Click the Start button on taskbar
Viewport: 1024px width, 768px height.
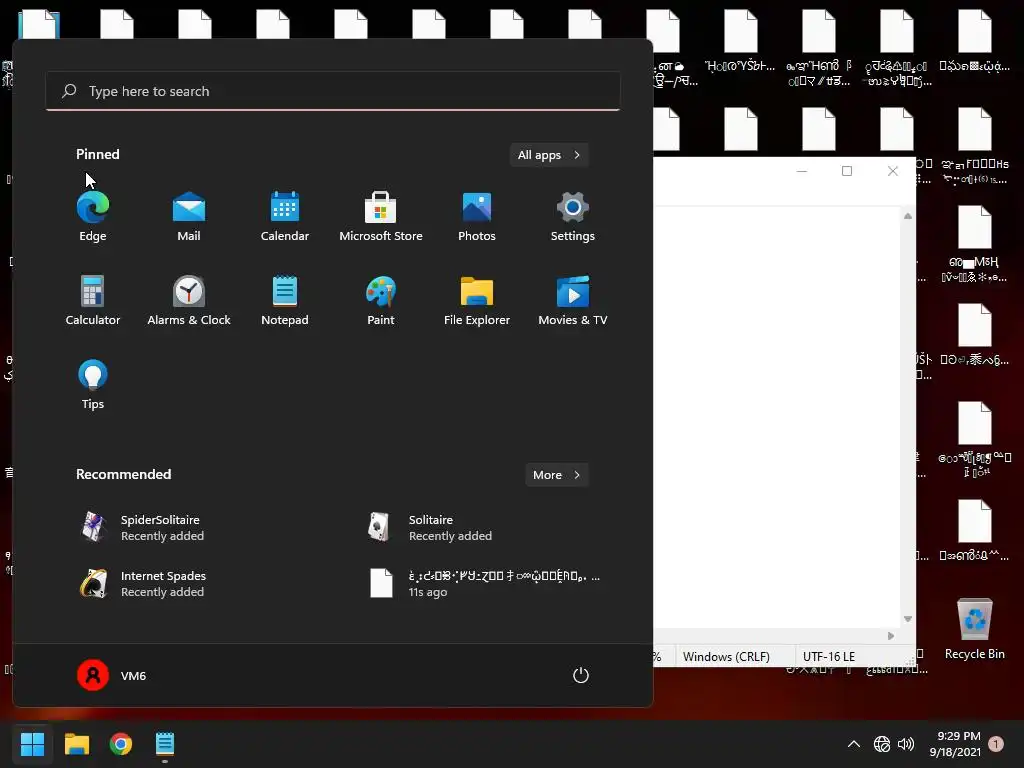tap(32, 744)
